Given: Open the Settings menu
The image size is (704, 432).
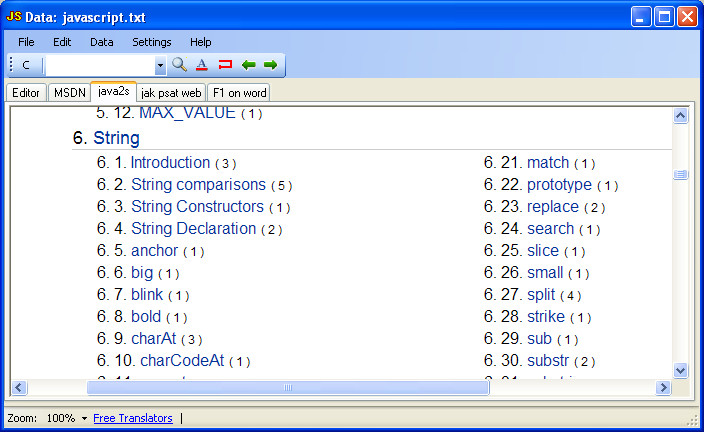Looking at the screenshot, I should (151, 42).
